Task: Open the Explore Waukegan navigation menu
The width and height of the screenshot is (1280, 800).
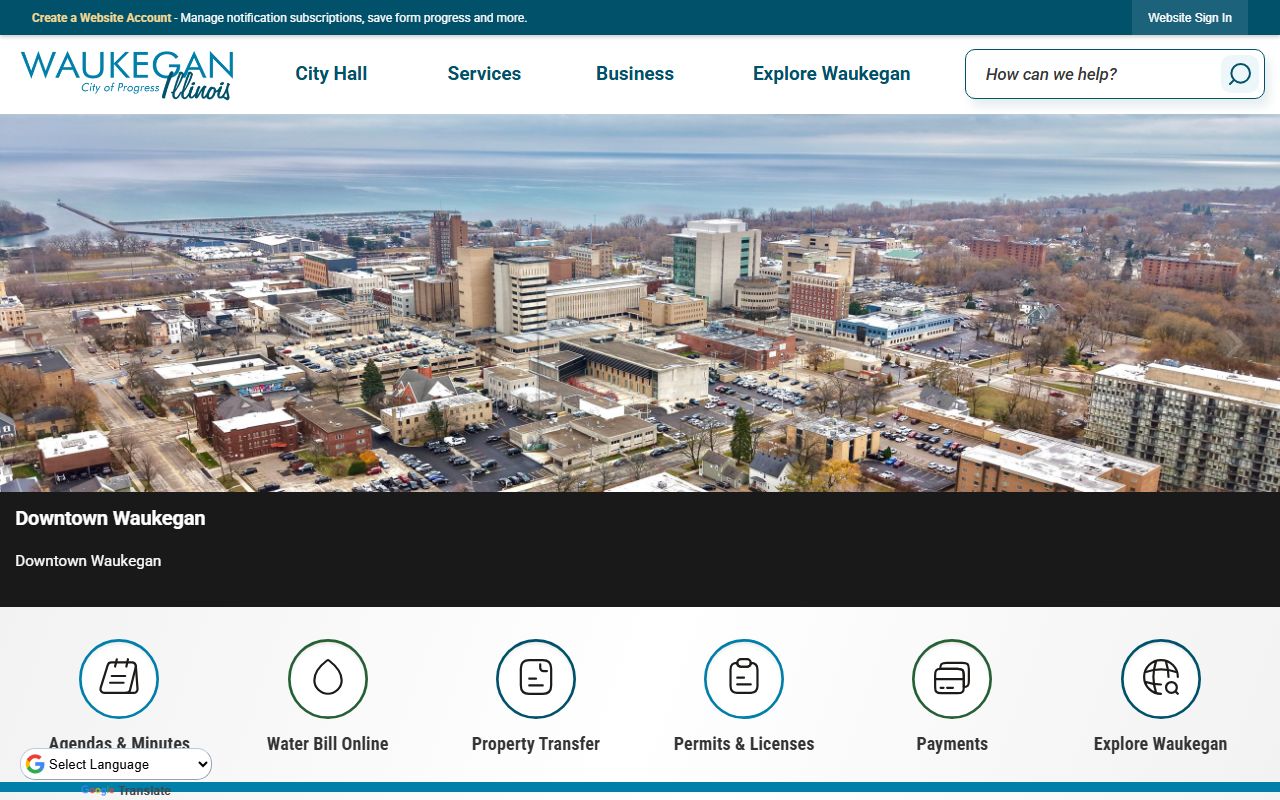Action: 831,74
